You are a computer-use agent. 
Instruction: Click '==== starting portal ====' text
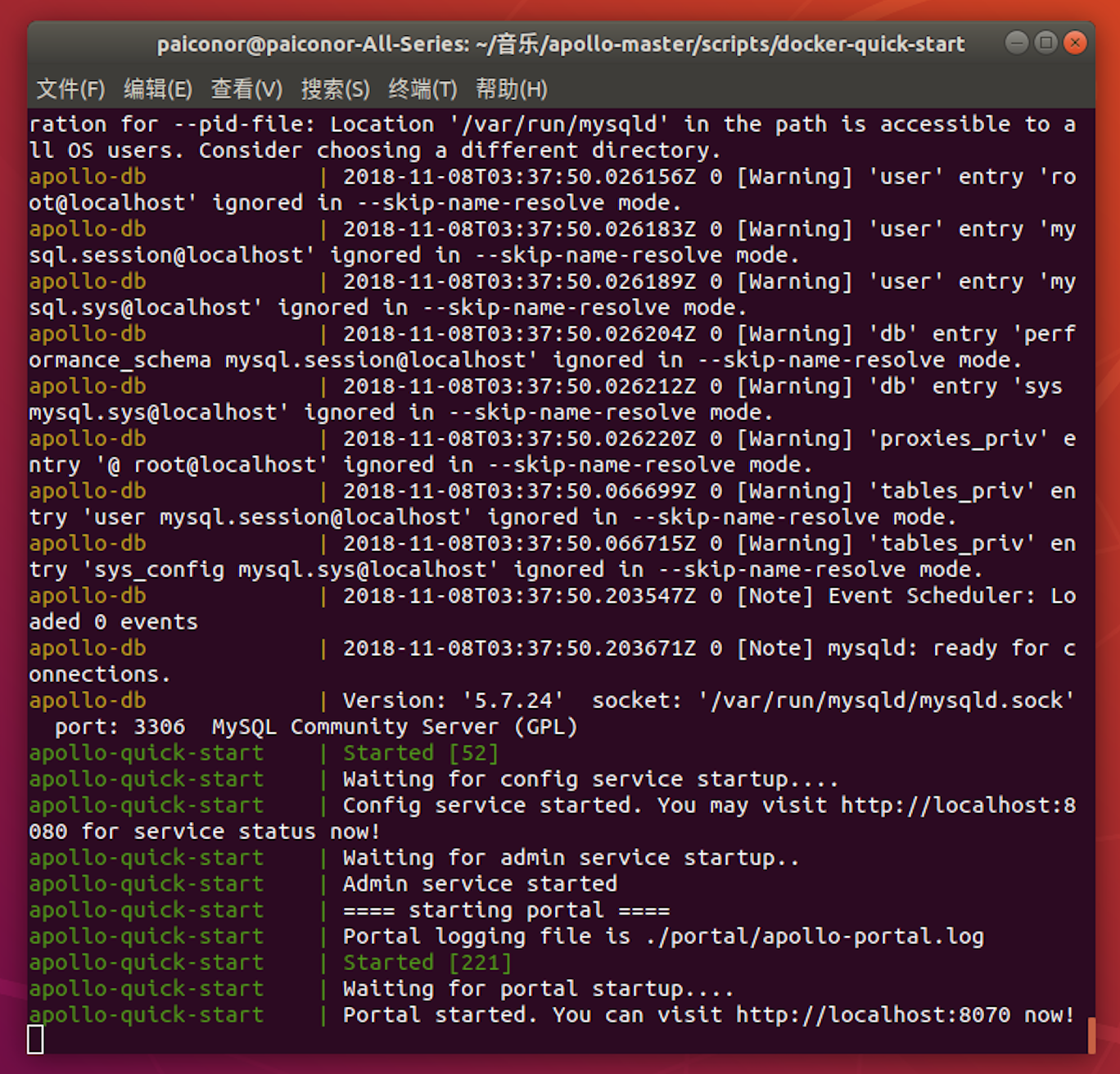coord(507,910)
